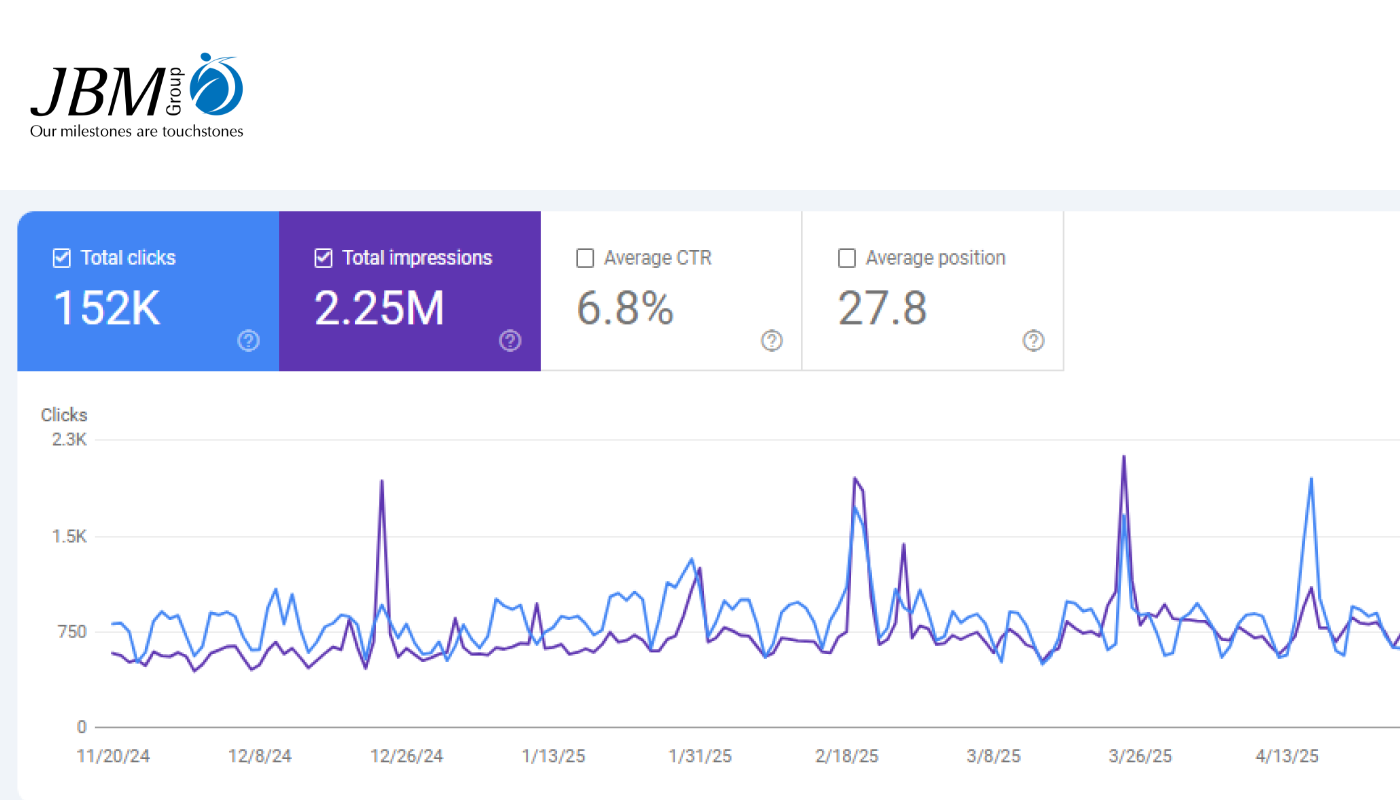Click the highest purple spike before 3/26/25

1124,457
